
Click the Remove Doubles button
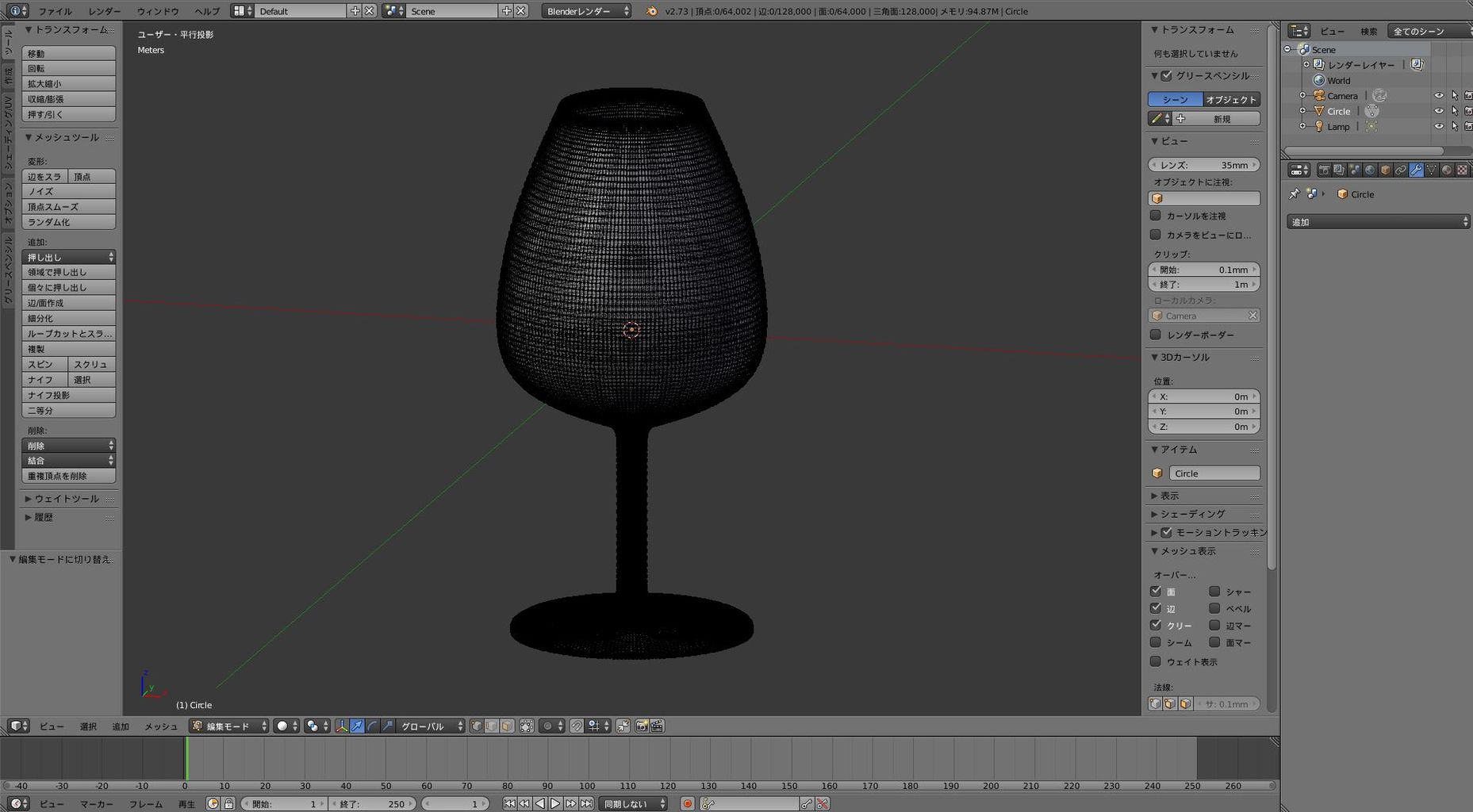(x=68, y=476)
